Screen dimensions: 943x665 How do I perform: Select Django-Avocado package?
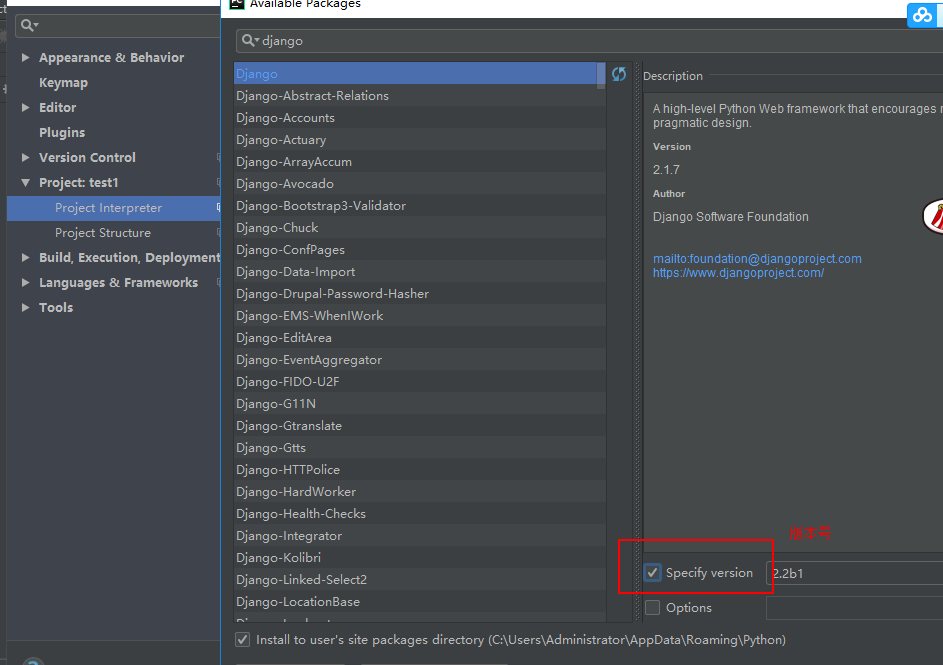[x=420, y=183]
